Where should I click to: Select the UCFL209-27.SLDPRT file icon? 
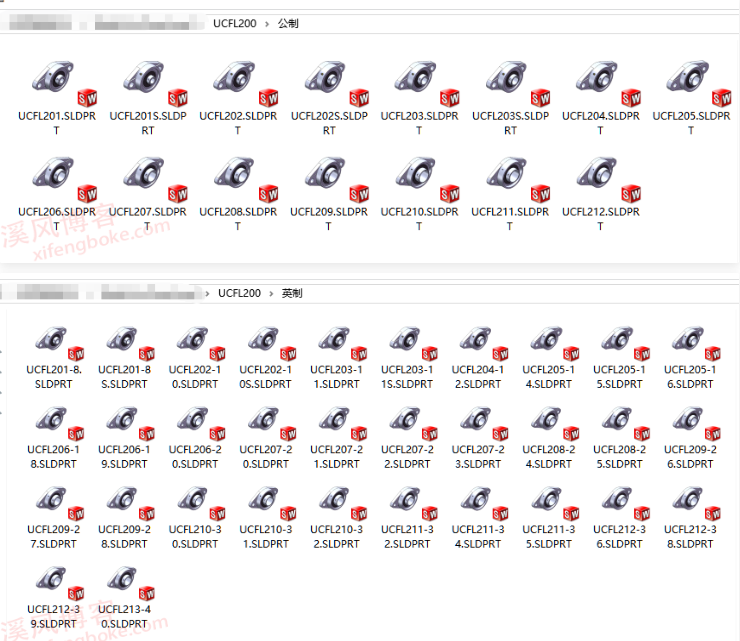(x=59, y=503)
